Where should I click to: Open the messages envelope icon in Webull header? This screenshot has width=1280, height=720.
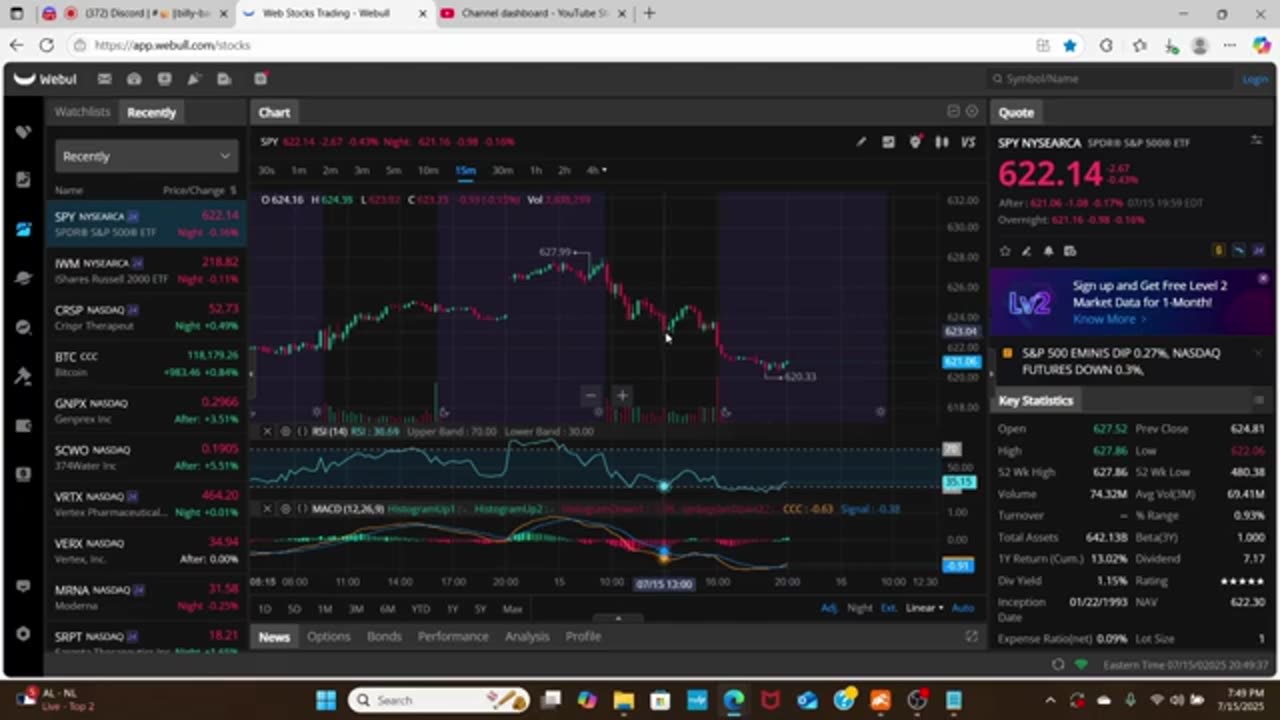[104, 79]
